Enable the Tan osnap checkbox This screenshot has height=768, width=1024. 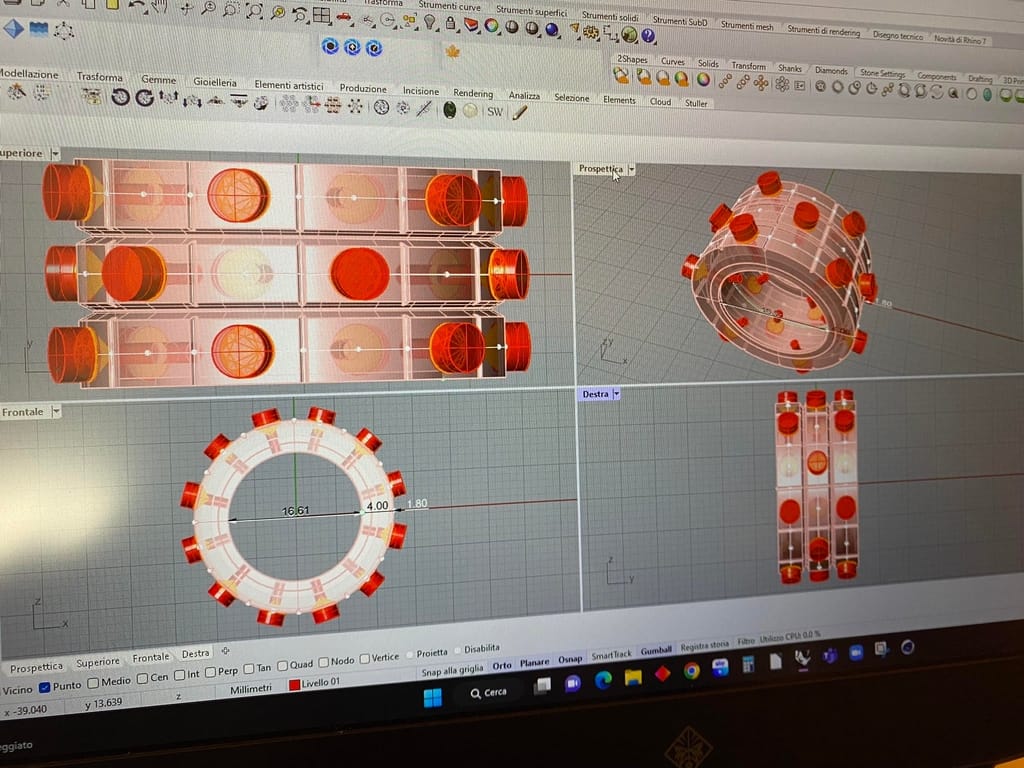tap(249, 669)
